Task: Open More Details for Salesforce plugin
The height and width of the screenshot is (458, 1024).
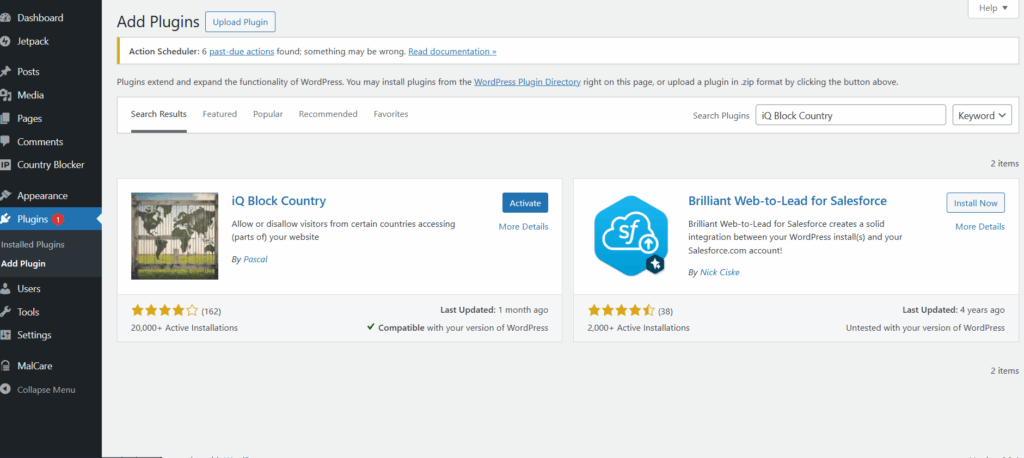Action: pyautogui.click(x=980, y=227)
